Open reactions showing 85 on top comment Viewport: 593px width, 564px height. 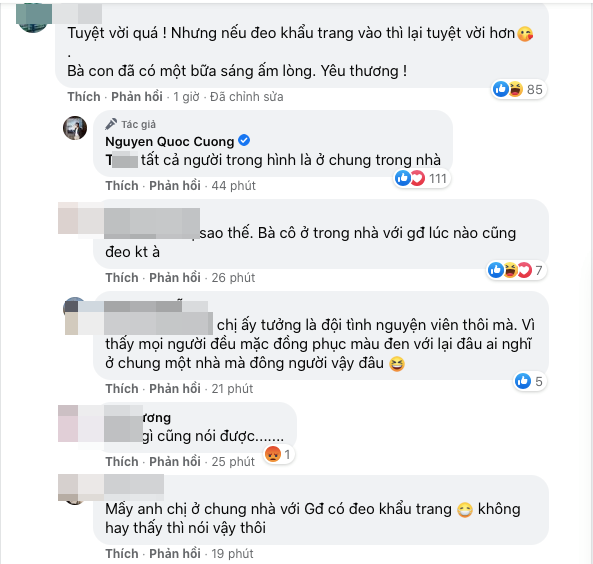click(518, 90)
